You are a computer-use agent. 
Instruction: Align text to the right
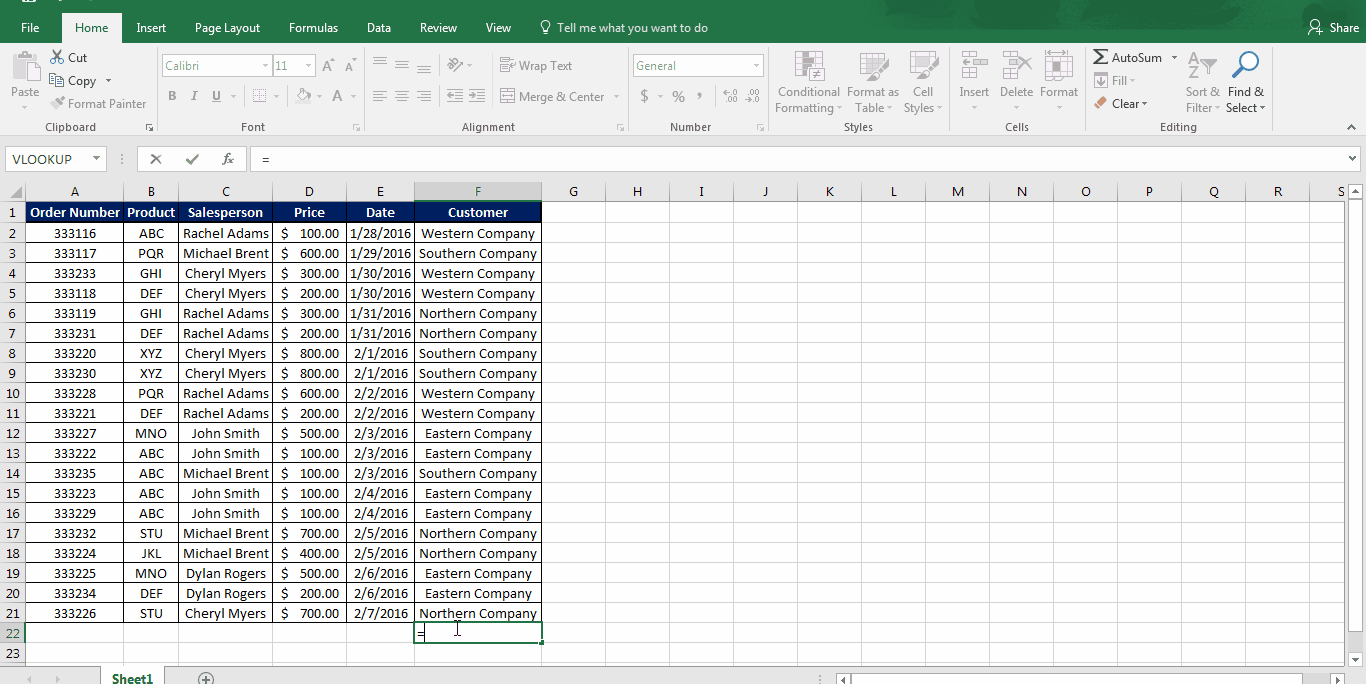point(424,96)
